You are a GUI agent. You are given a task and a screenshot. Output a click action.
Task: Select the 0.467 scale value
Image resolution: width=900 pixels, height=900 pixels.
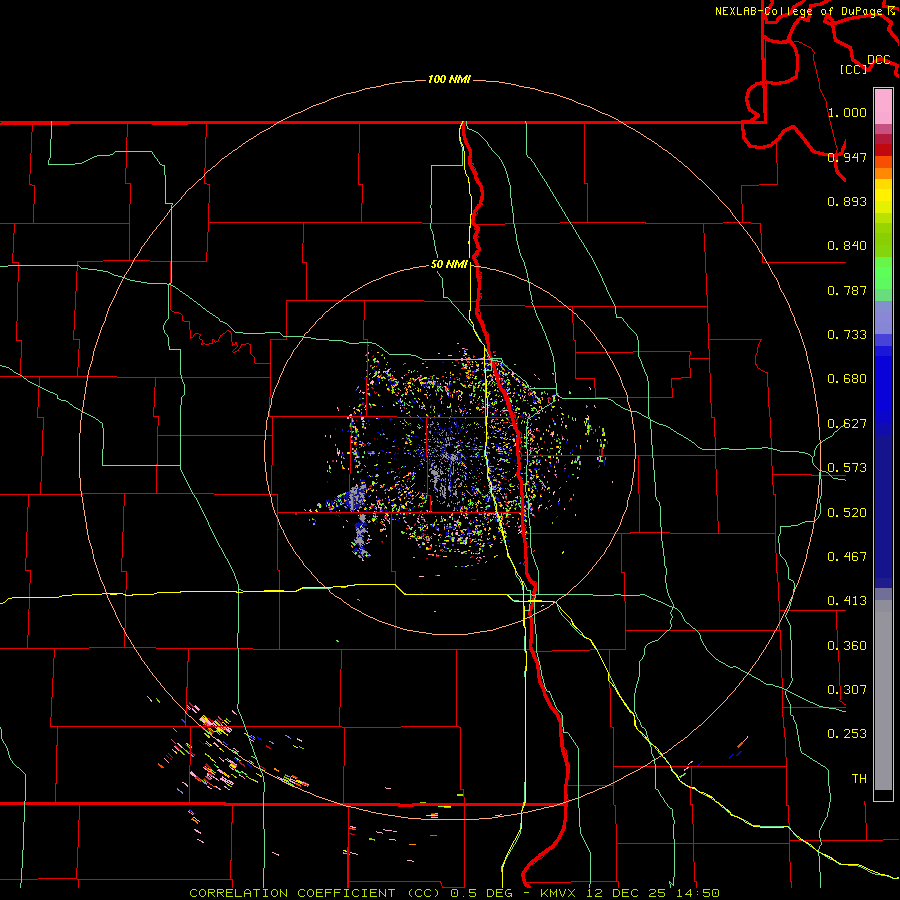point(847,557)
